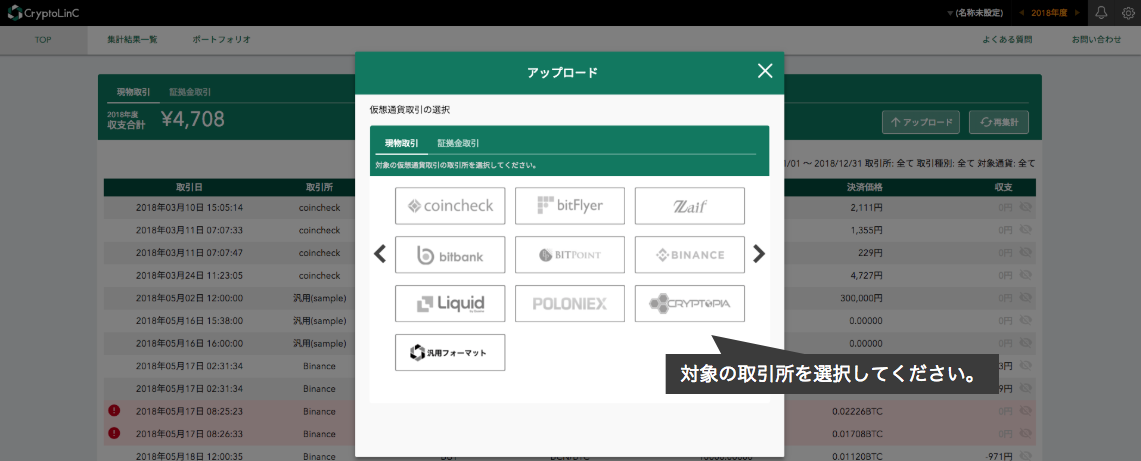Click the 0.02226BTC settlement price cell

(x=857, y=411)
